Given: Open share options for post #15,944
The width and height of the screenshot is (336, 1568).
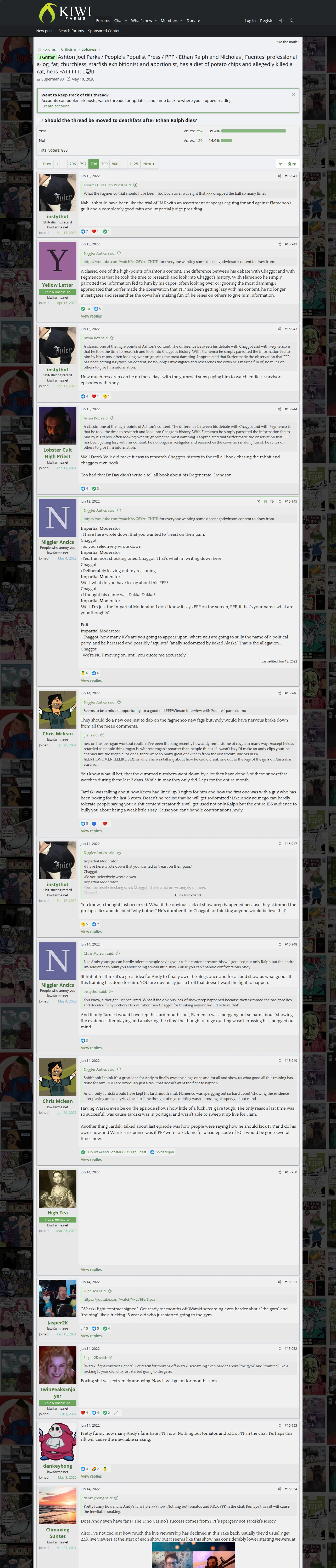Looking at the screenshot, I should pos(279,409).
